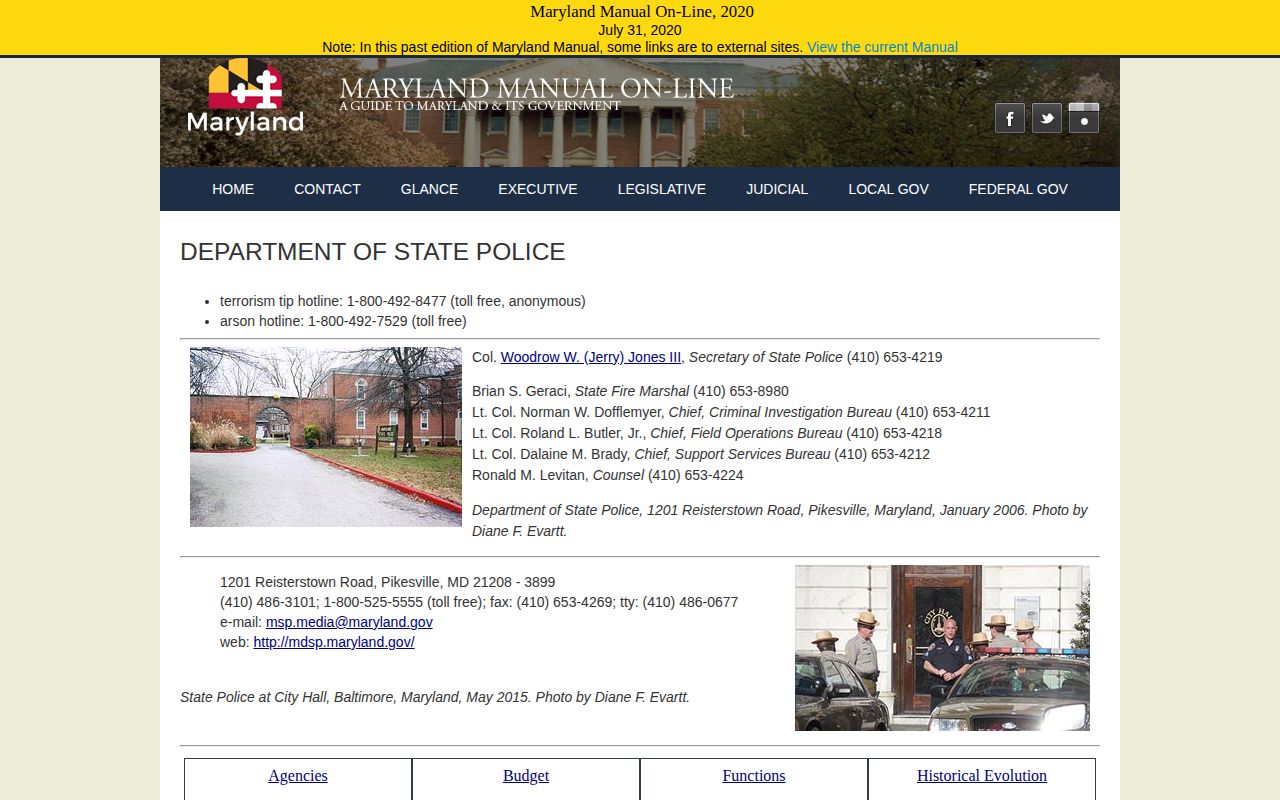Click the phone and fax numbers line

coord(479,602)
